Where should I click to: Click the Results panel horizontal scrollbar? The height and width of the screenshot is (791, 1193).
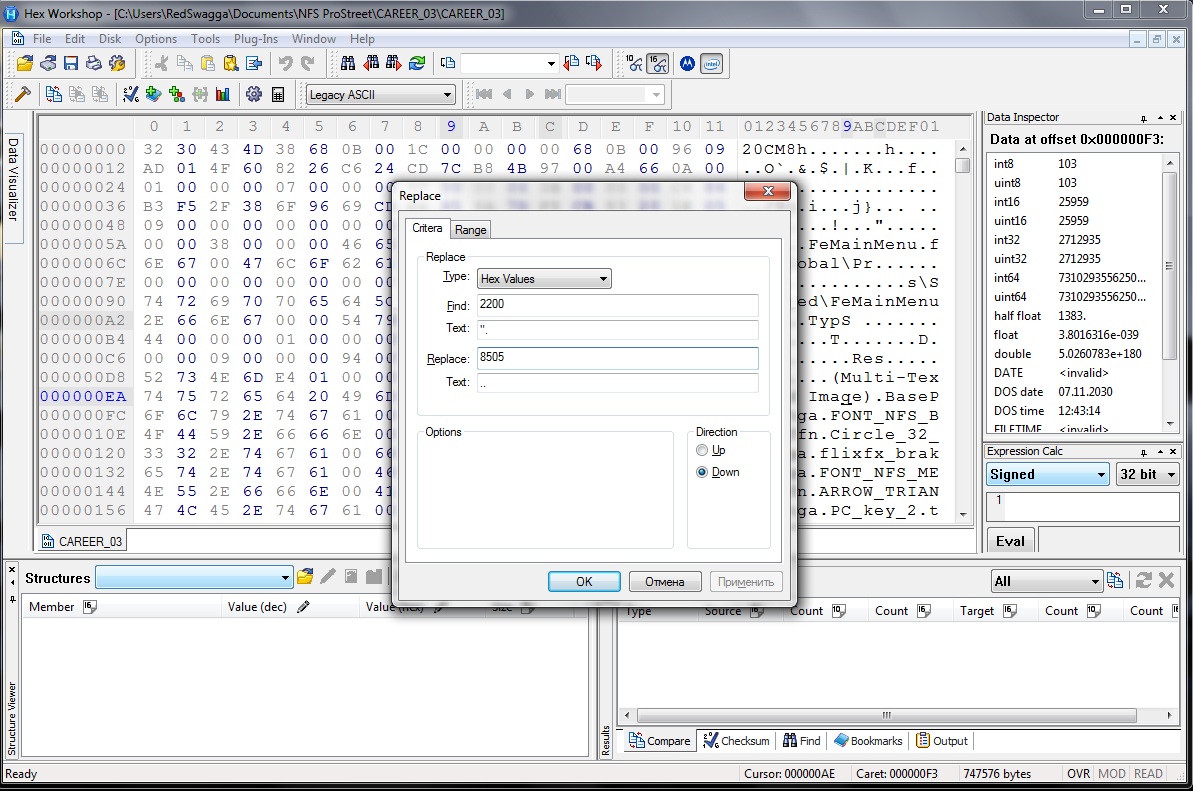point(885,716)
